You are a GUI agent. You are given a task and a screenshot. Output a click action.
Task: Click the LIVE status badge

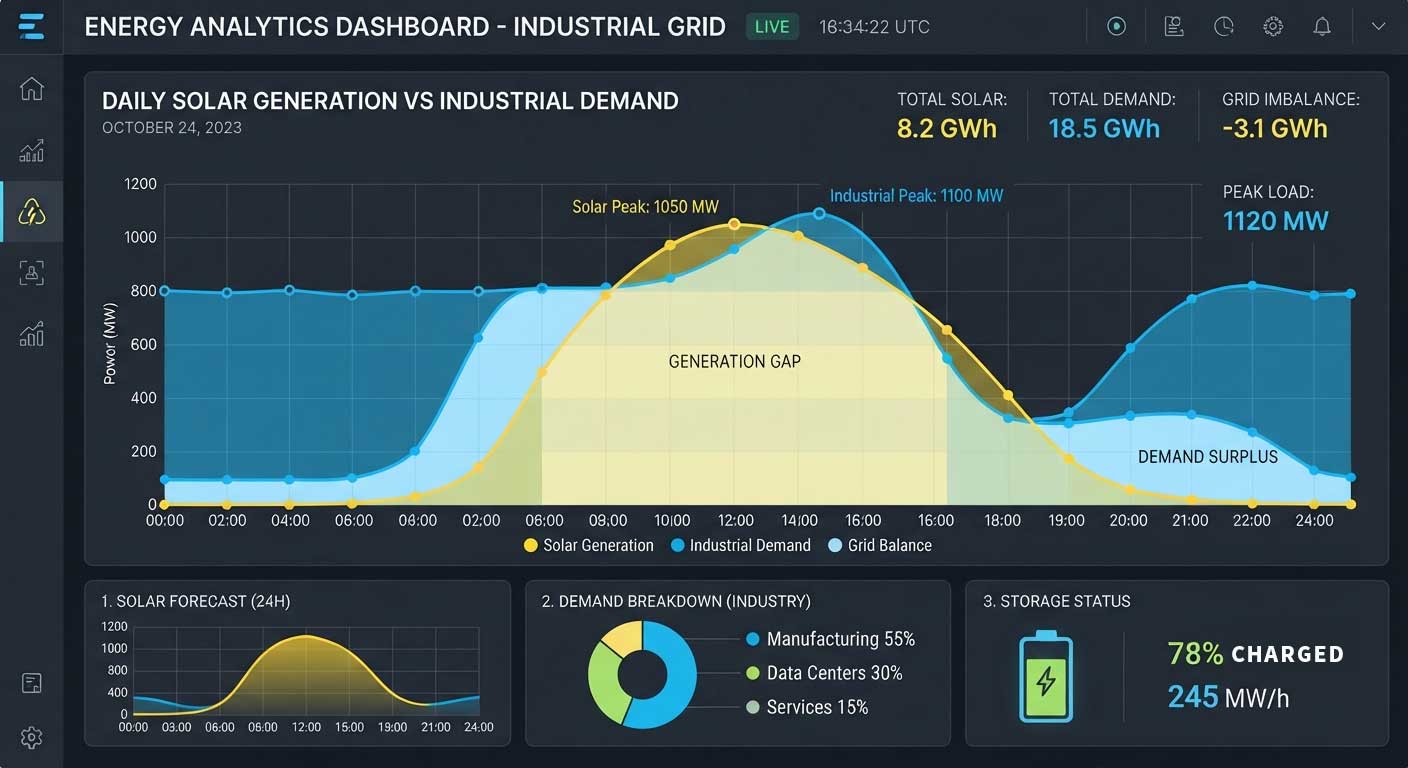772,27
